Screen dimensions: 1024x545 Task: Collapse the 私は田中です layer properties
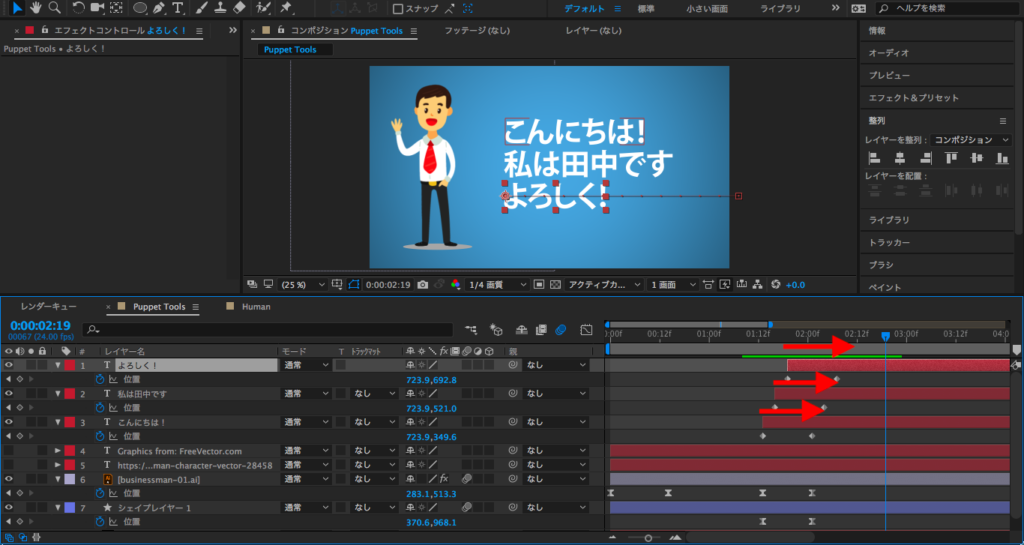click(57, 394)
